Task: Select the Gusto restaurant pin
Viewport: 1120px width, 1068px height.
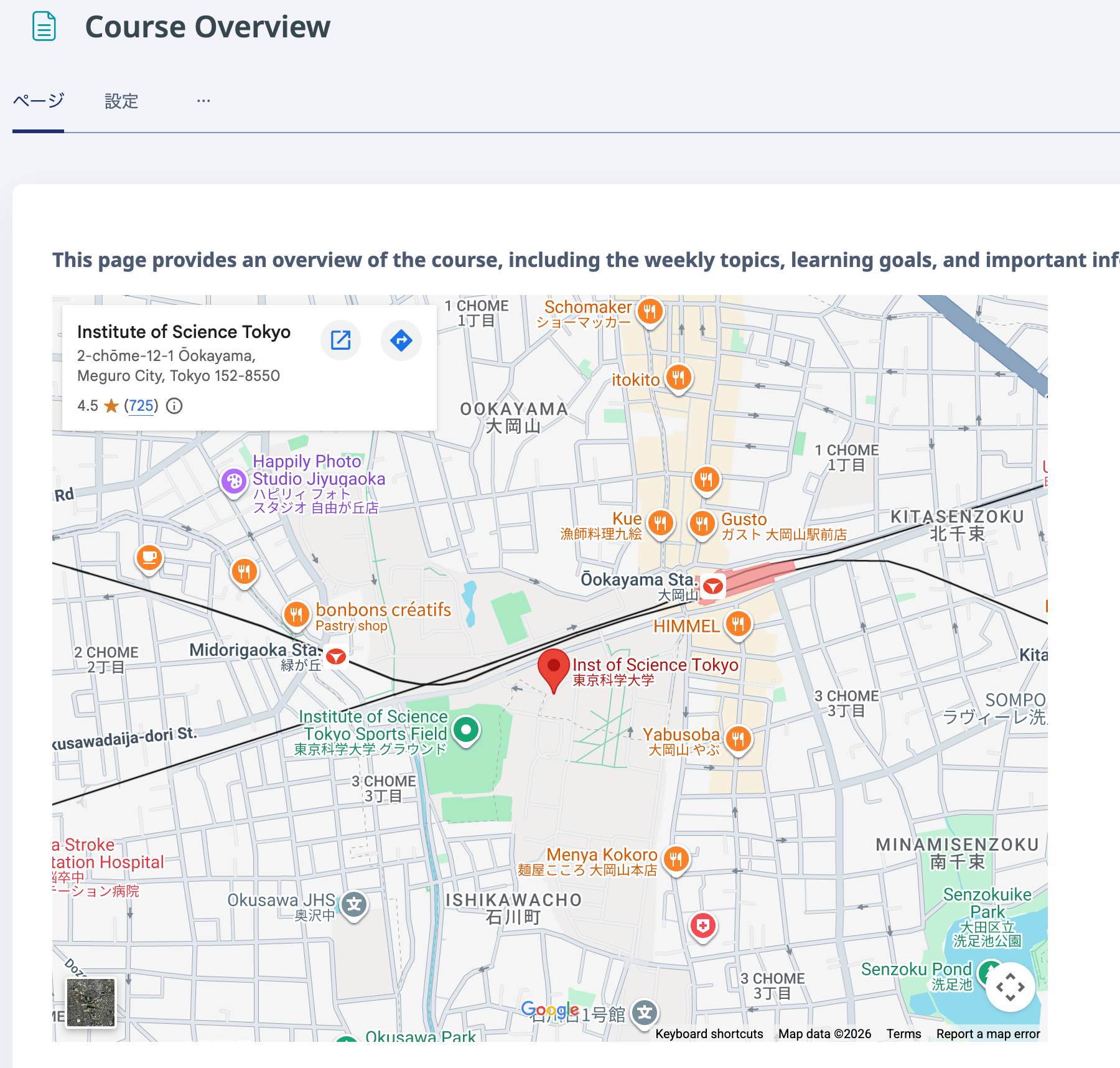Action: coord(702,523)
